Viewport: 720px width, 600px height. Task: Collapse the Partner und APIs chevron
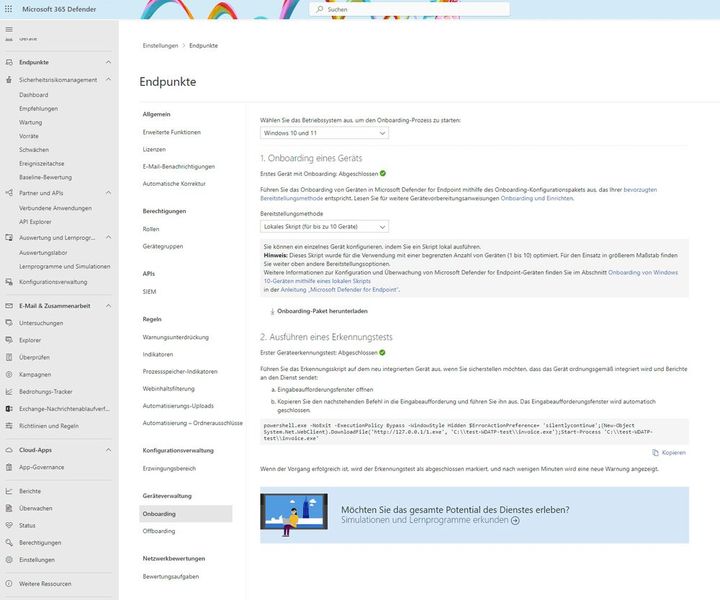coord(108,193)
